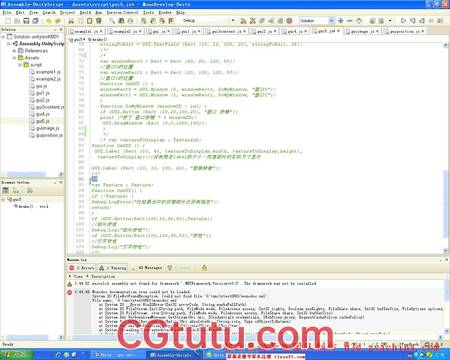Click the red Stop debugging icon

(289, 21)
